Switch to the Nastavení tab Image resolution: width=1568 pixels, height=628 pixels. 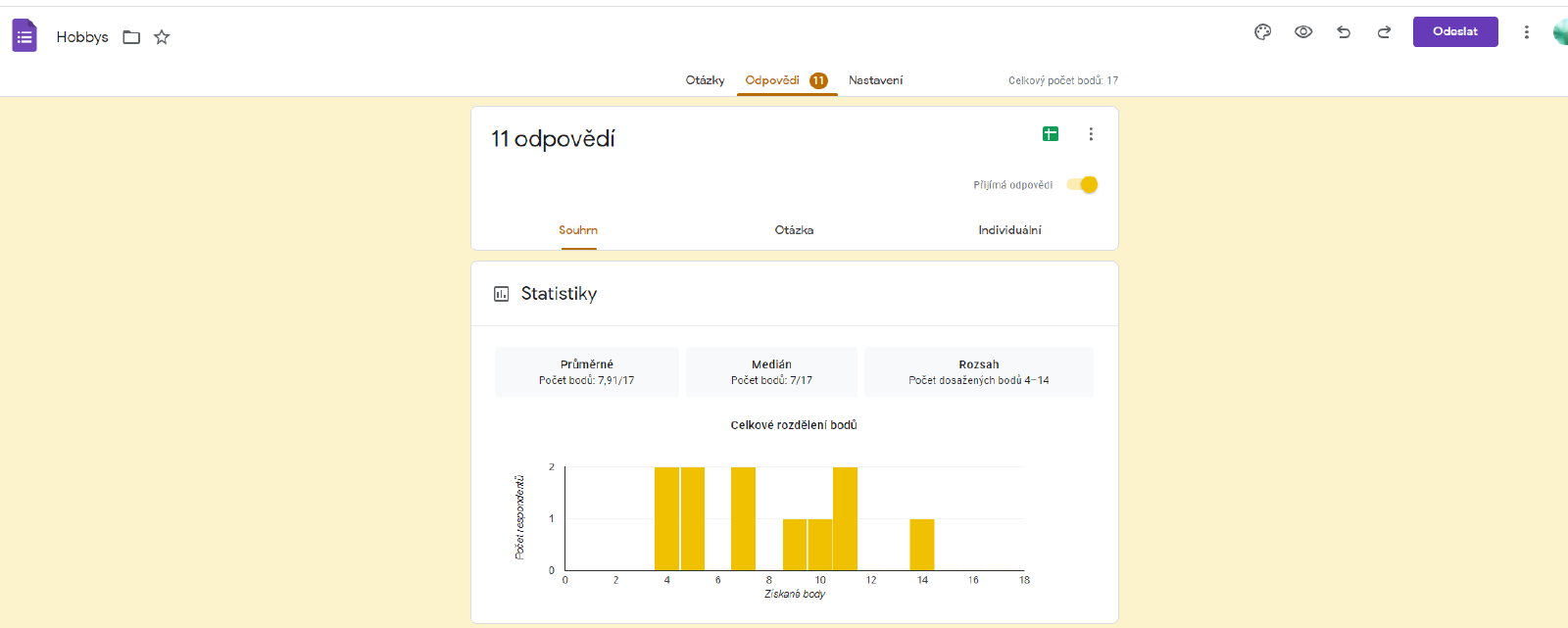point(875,80)
